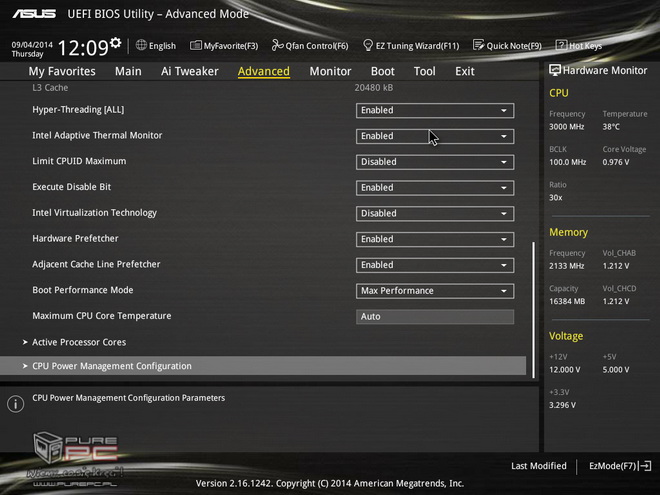Open MyFavorite(F3) from the toolbar
This screenshot has height=495, width=660.
coord(224,45)
